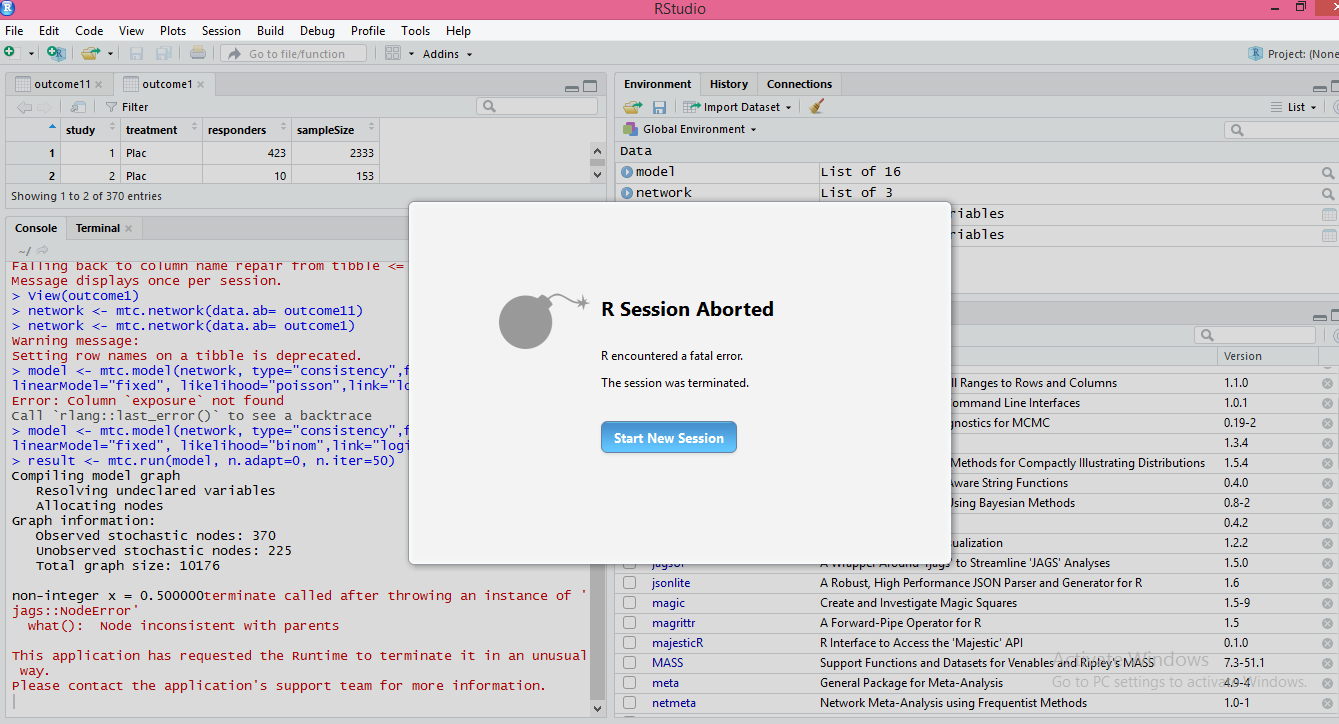Click the show in new window icon
The width and height of the screenshot is (1339, 724).
point(77,107)
